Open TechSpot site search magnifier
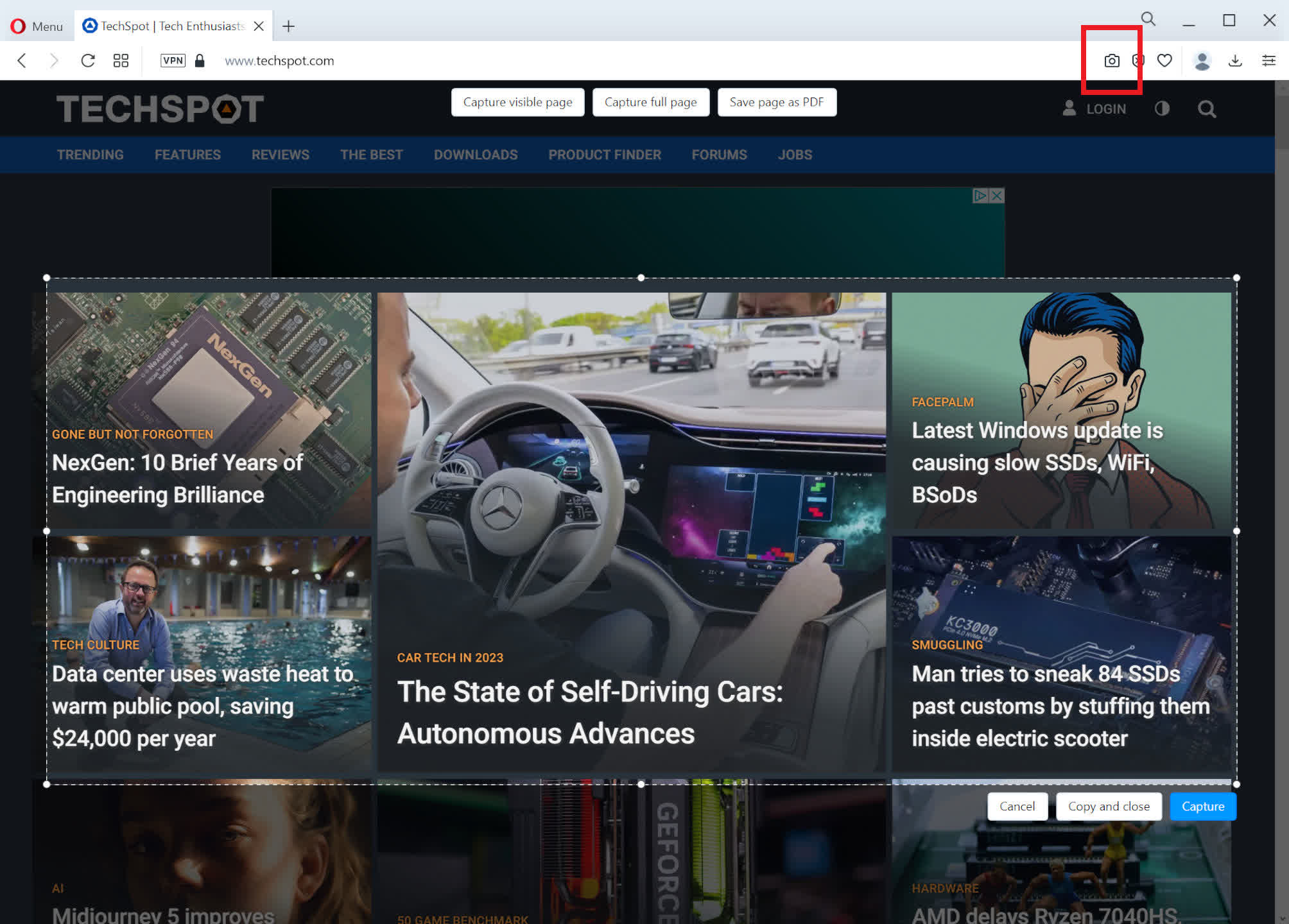Screen dimensions: 1289x924 [x=1207, y=109]
